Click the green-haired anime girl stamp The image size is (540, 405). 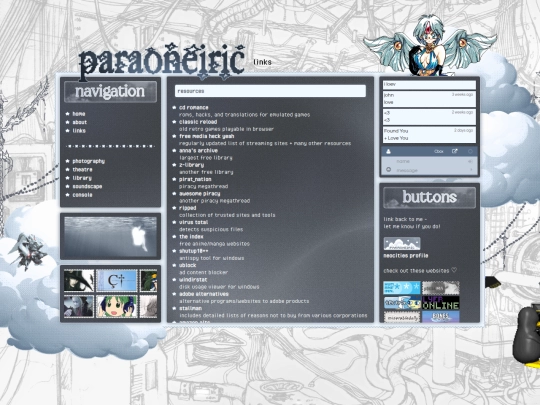[x=117, y=306]
